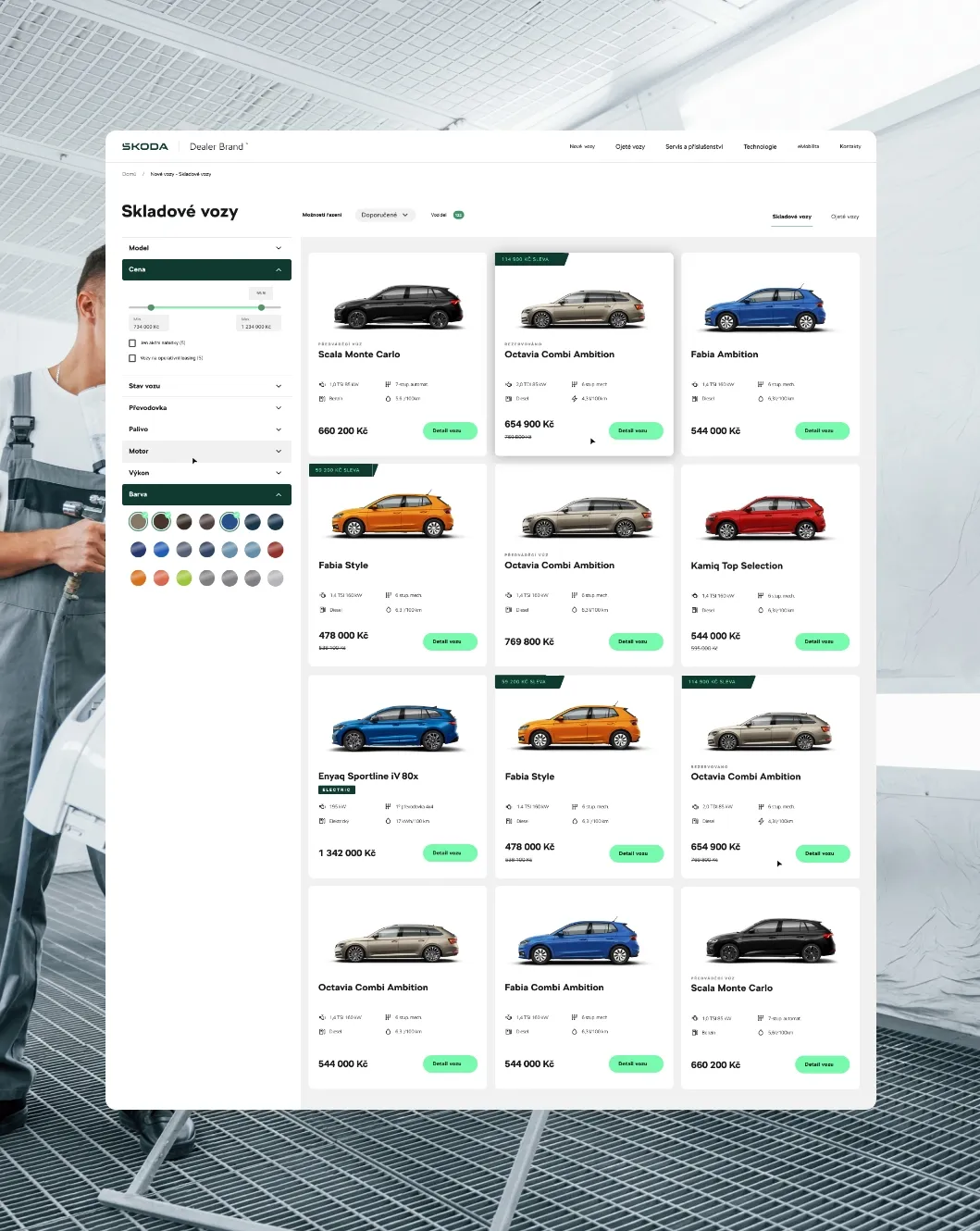This screenshot has width=980, height=1231.
Task: Click the green vehicle count badge next to Vozidel
Action: pyautogui.click(x=458, y=215)
